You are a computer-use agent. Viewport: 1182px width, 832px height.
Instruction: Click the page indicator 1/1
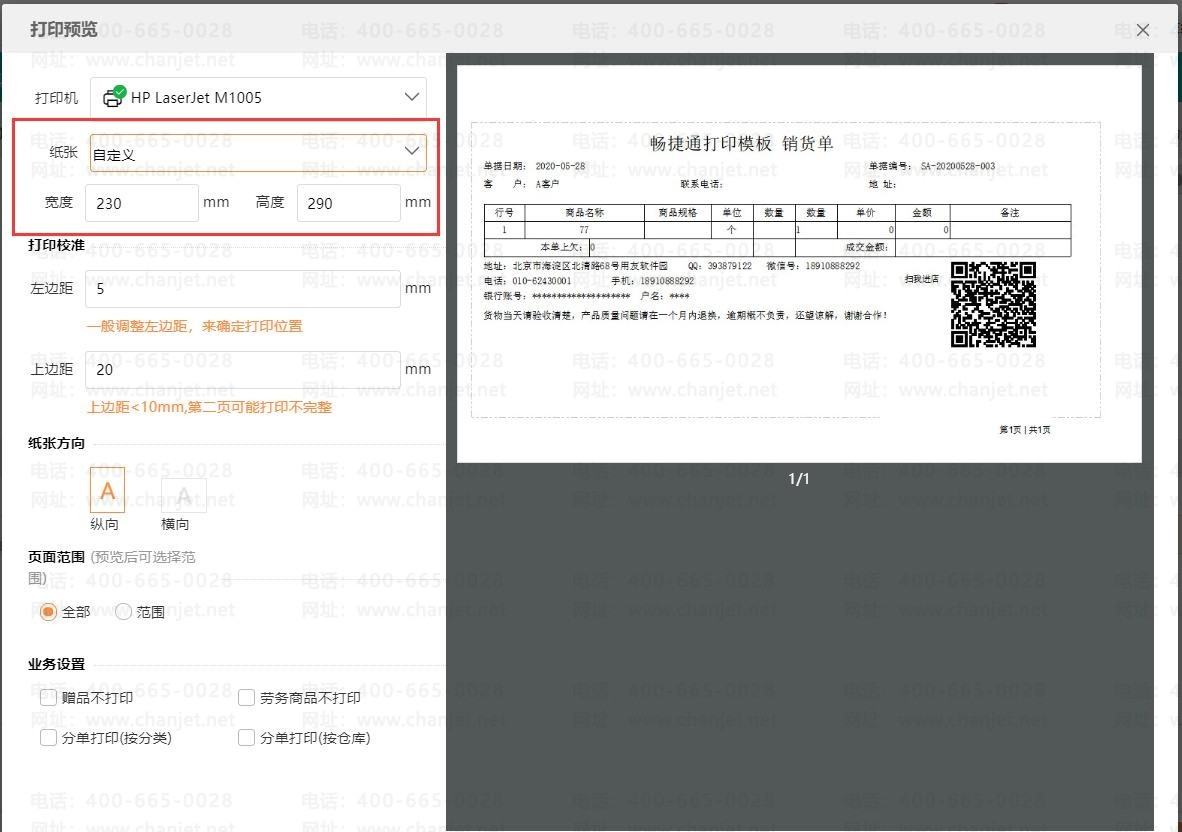(798, 479)
